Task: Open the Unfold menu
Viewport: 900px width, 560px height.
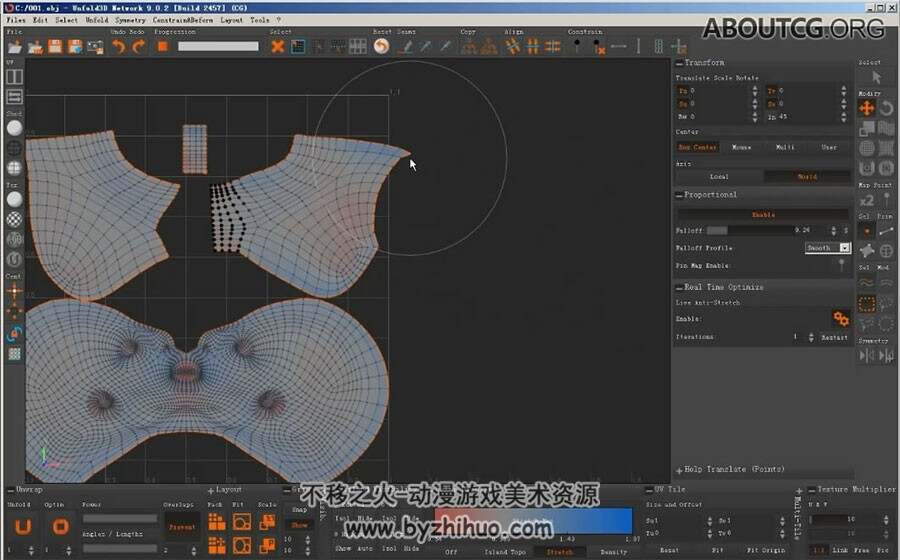Action: [97, 20]
